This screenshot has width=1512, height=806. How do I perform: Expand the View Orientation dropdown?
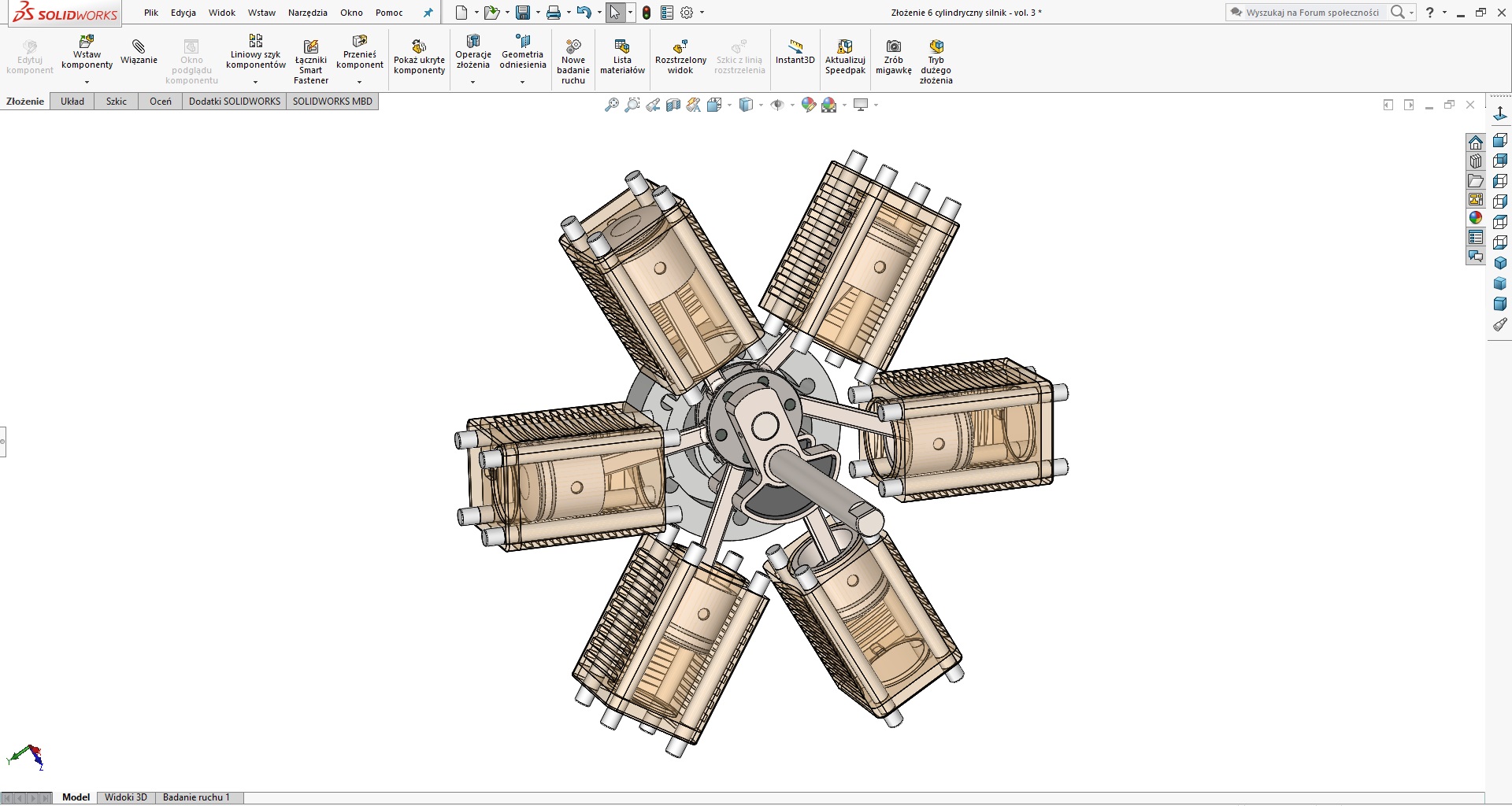[x=728, y=104]
